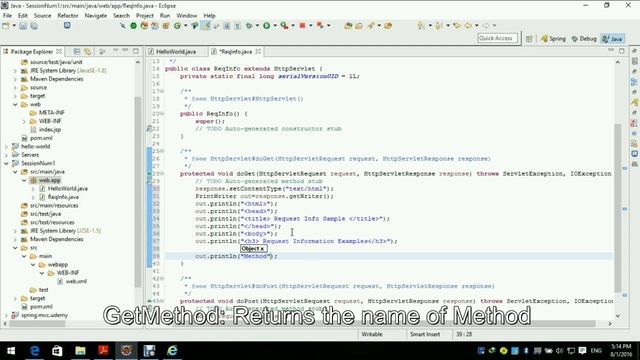
Task: Expand the Servers project node
Action: point(6,155)
